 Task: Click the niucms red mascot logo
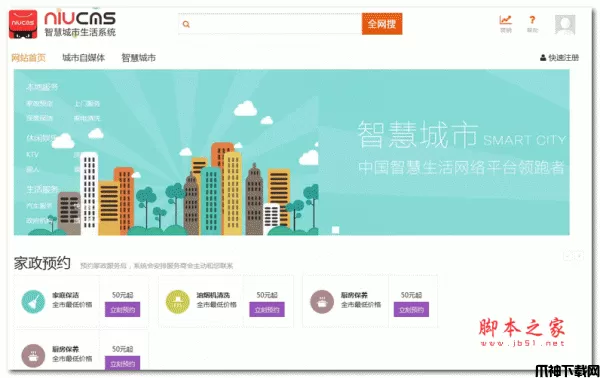pos(23,24)
